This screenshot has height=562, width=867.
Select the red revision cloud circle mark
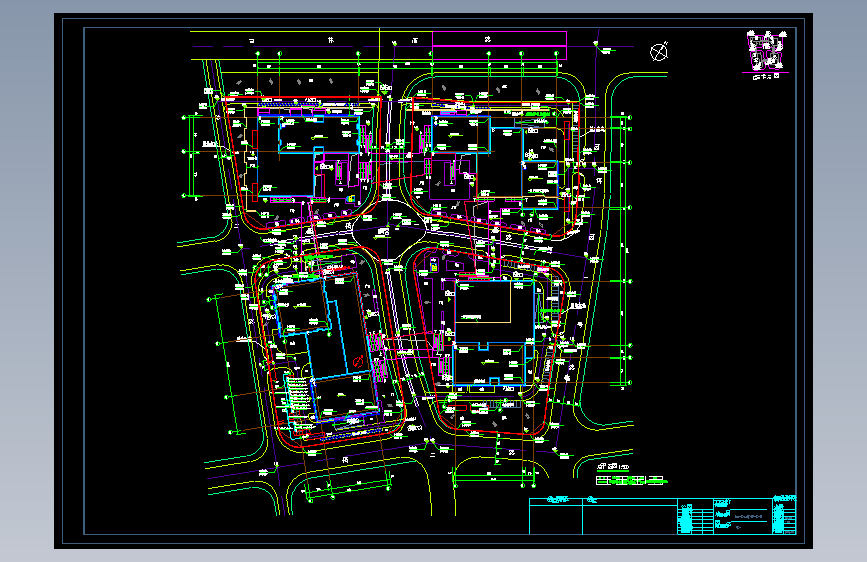click(x=358, y=361)
